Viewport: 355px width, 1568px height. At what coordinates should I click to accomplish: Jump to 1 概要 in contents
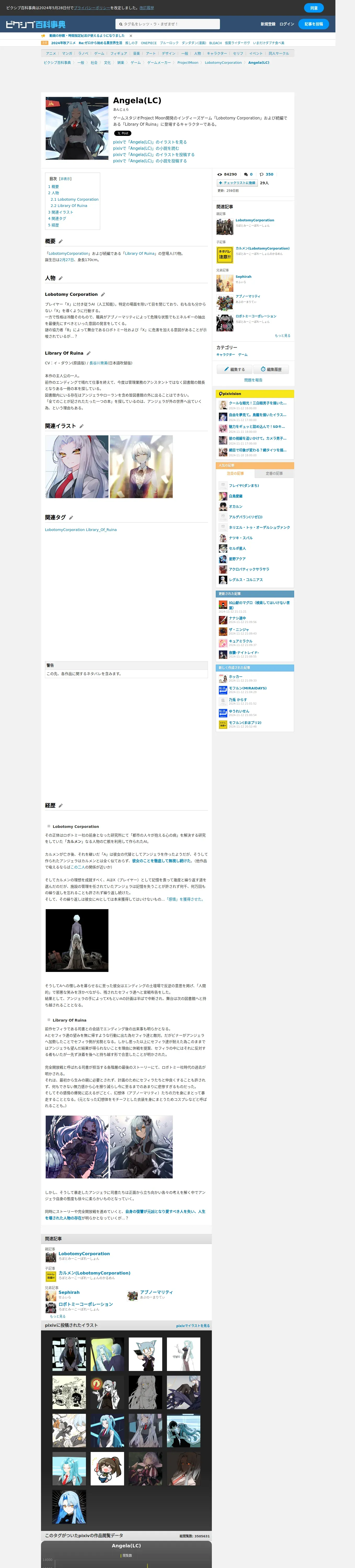54,187
